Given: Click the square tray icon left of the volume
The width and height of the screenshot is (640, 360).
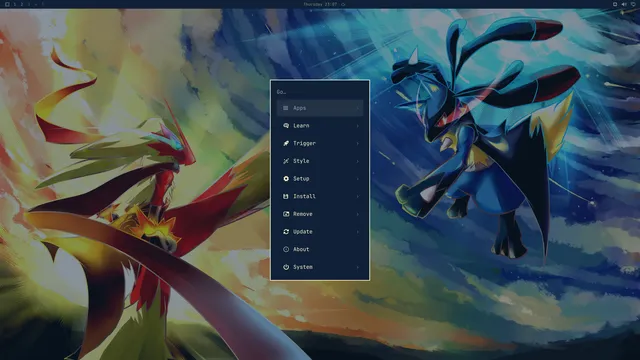Looking at the screenshot, I should coord(615,4).
